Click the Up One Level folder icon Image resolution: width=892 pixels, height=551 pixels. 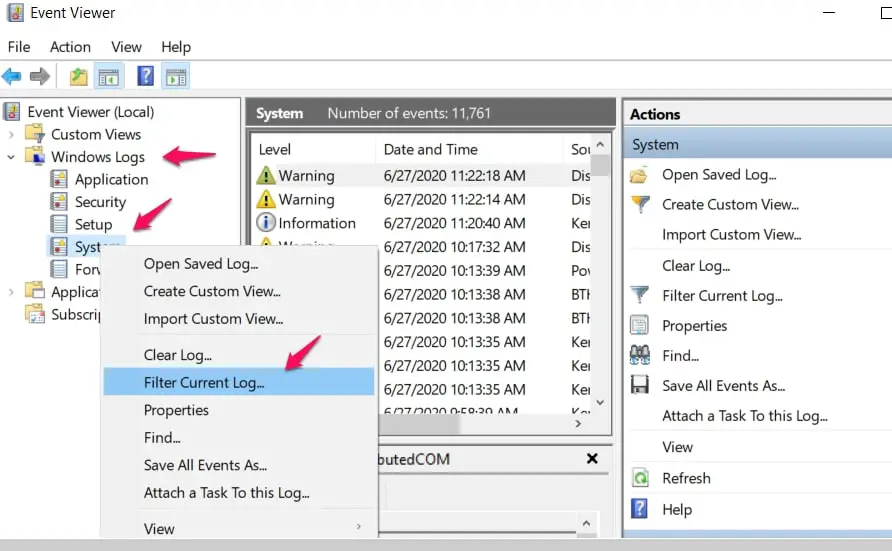click(79, 76)
